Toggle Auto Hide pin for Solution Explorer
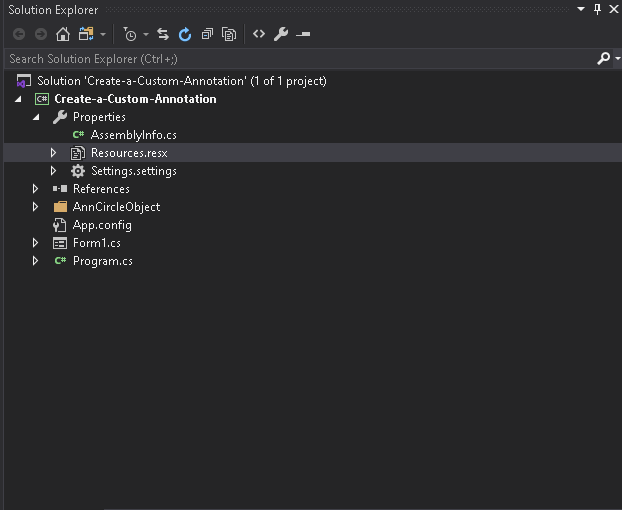Image resolution: width=622 pixels, height=510 pixels. point(598,9)
